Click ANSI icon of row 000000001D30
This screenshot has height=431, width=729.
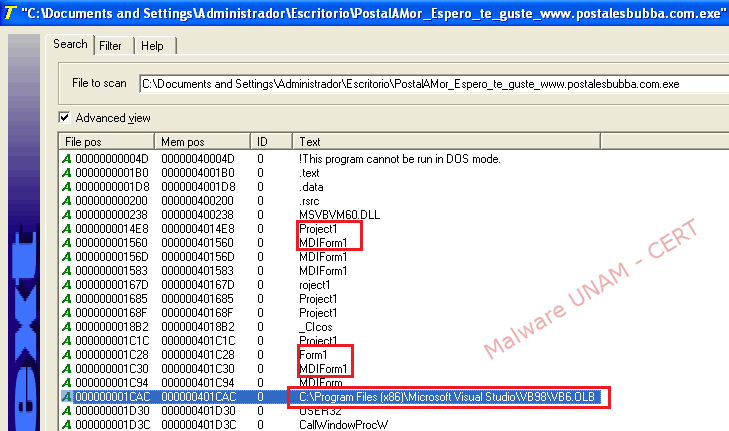point(67,411)
